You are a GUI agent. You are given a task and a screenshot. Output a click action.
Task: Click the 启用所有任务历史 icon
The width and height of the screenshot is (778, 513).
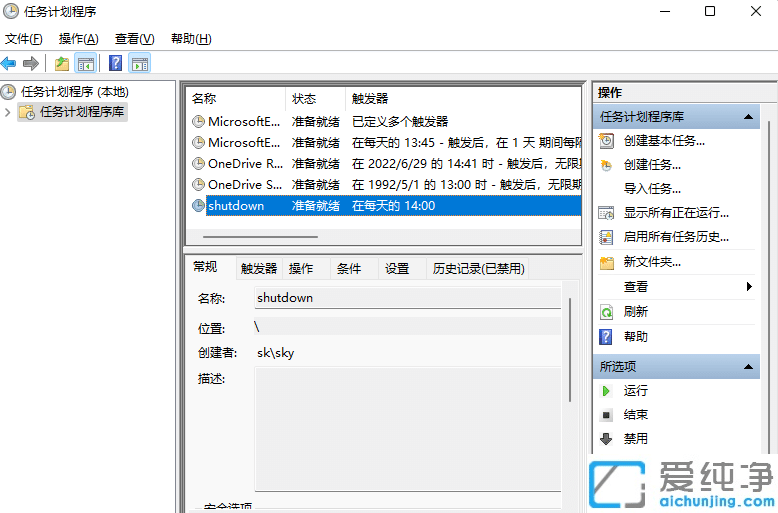pyautogui.click(x=606, y=237)
